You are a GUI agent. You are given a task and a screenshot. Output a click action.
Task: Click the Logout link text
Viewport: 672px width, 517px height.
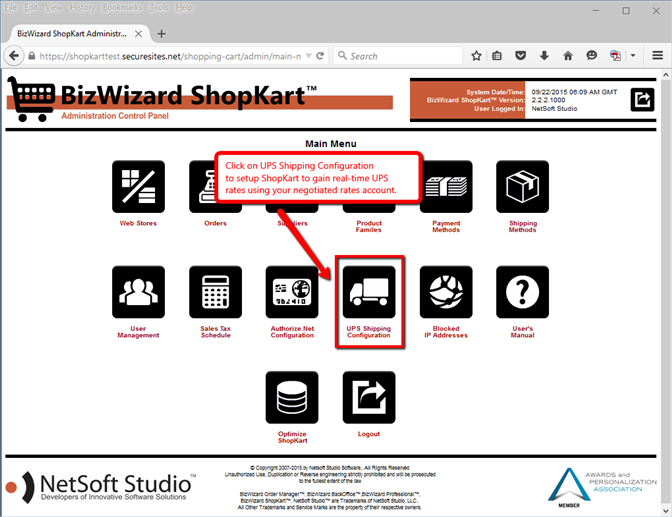click(x=369, y=434)
